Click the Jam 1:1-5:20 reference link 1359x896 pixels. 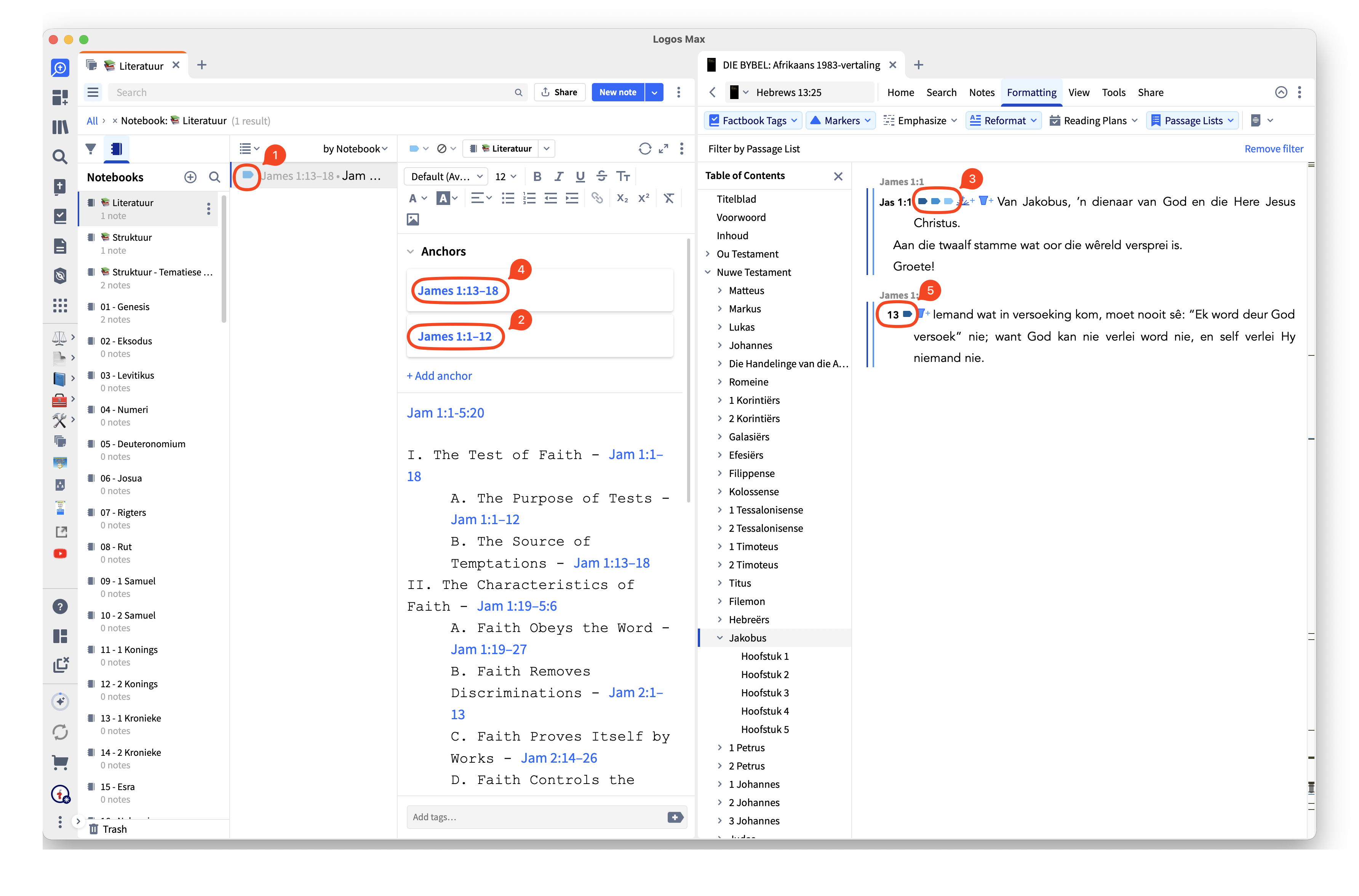[x=445, y=413]
